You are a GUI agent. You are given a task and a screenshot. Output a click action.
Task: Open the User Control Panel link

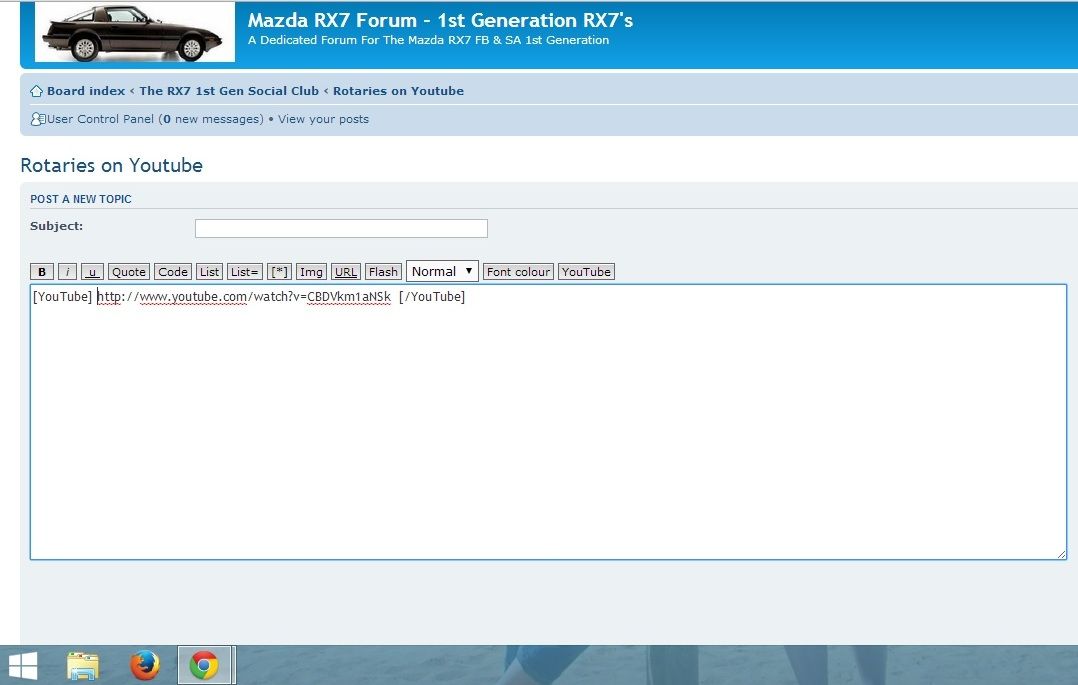(100, 119)
